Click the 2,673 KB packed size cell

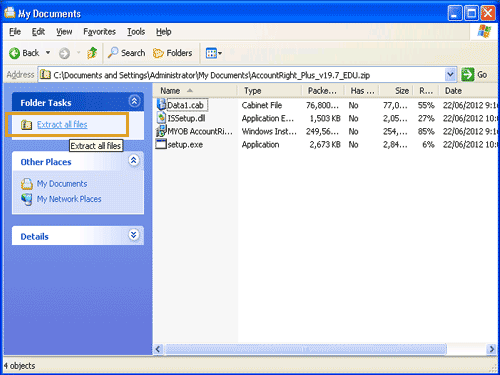pyautogui.click(x=325, y=145)
